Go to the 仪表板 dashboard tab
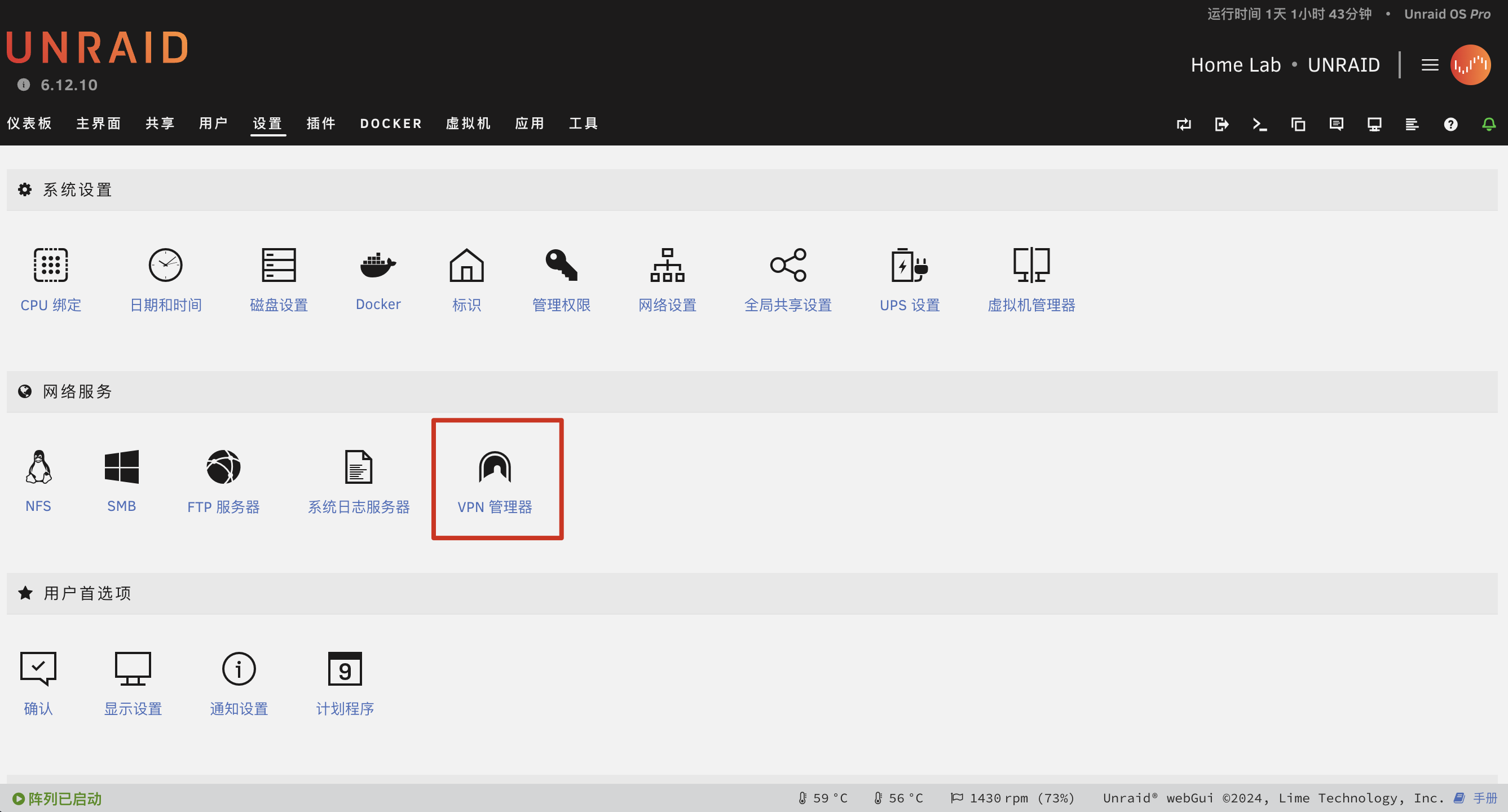This screenshot has width=1508, height=812. click(x=29, y=123)
